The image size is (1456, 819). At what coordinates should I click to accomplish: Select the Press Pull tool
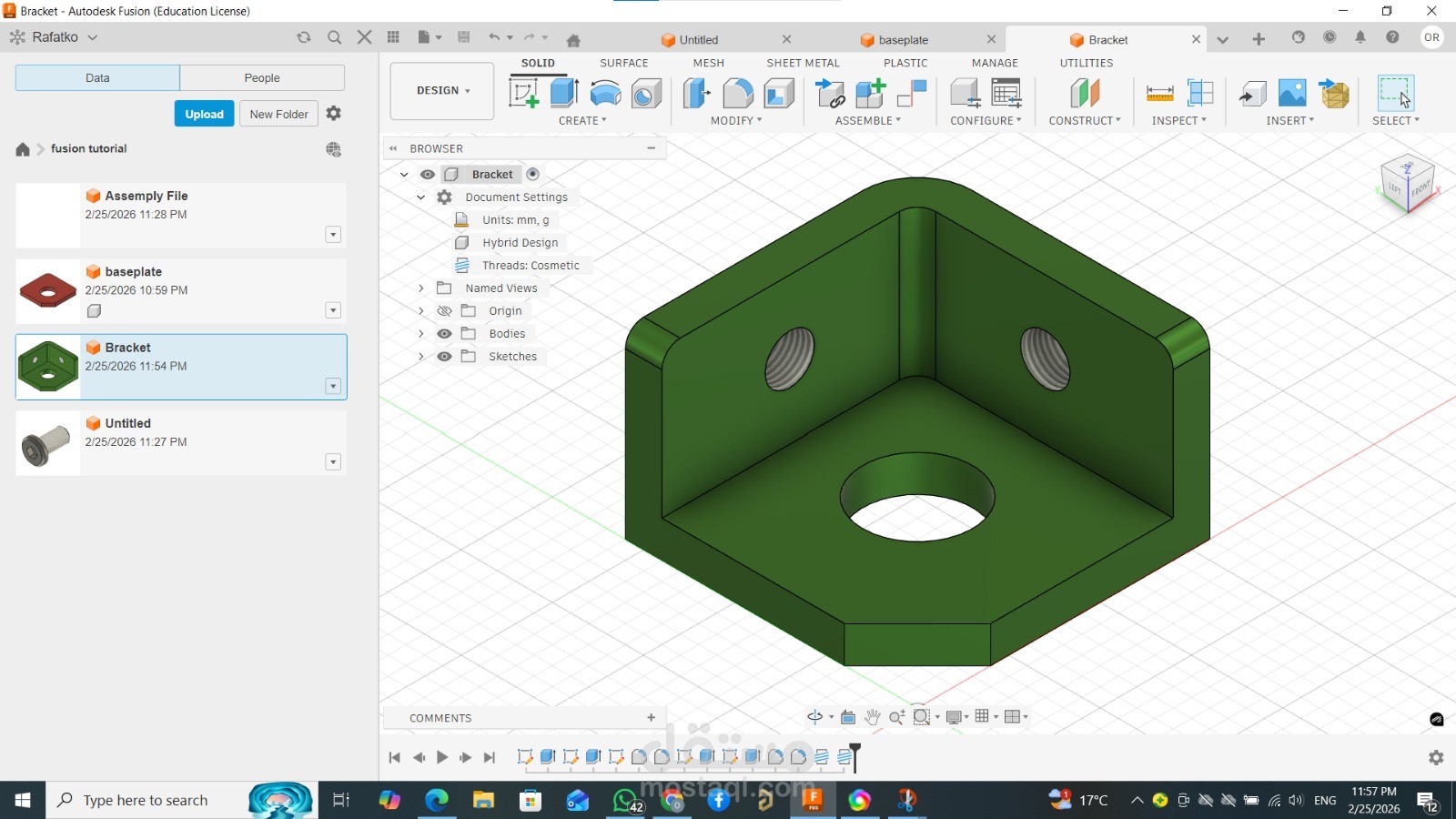point(697,93)
